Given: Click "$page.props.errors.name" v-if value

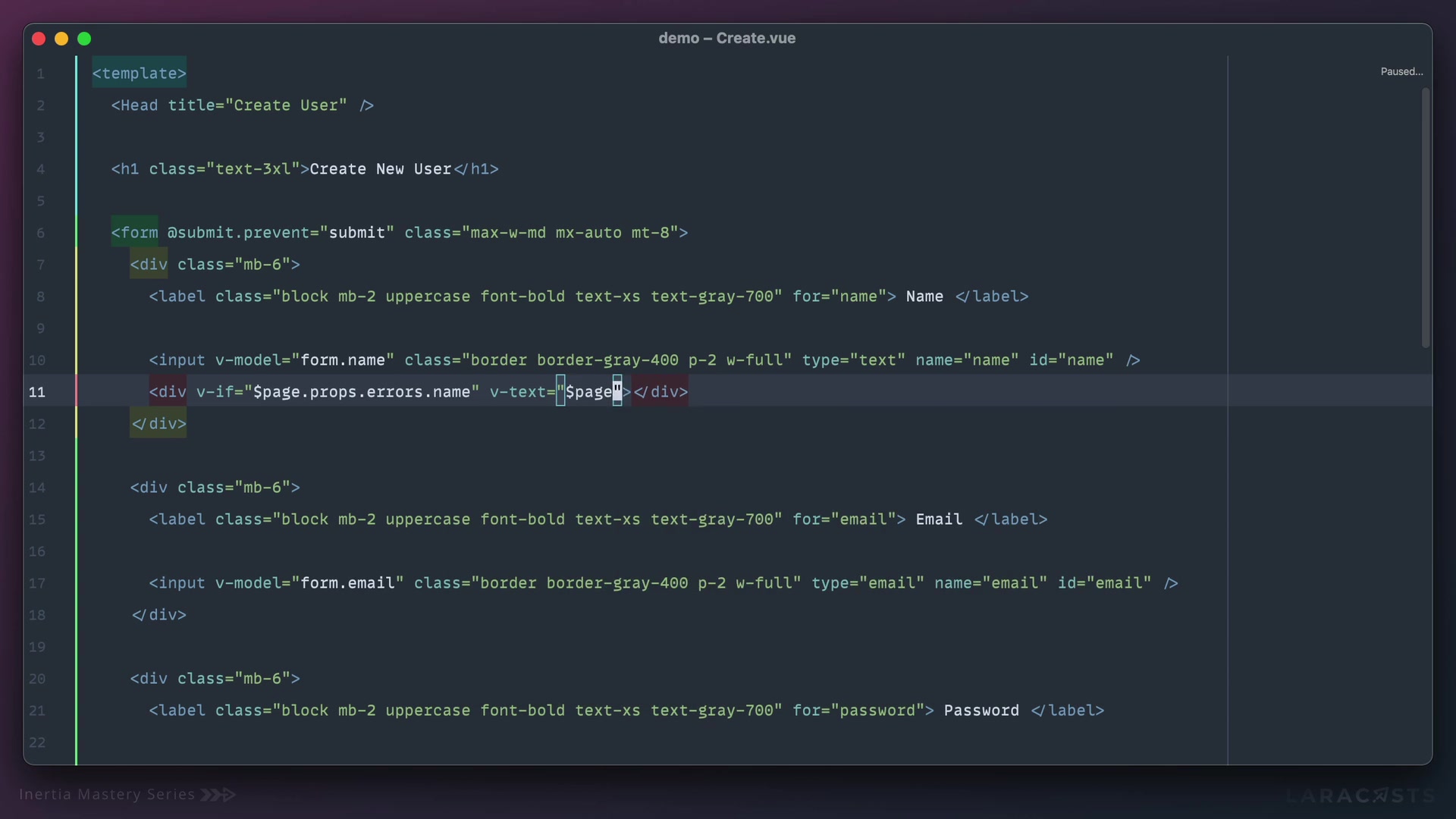Looking at the screenshot, I should pyautogui.click(x=362, y=392).
